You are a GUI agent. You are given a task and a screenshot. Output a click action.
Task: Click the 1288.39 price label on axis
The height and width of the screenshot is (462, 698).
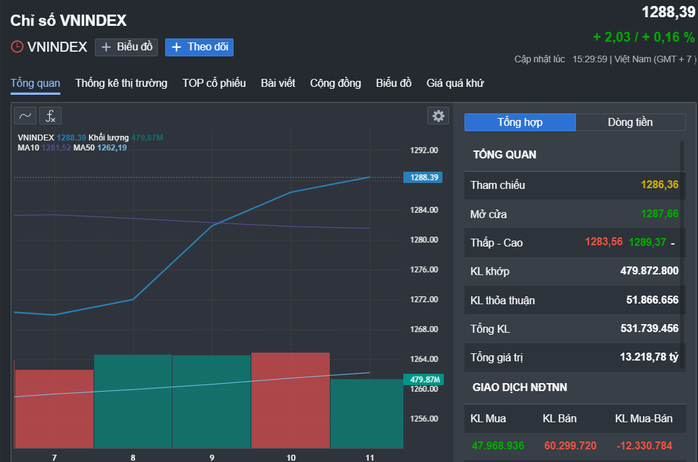tap(423, 177)
